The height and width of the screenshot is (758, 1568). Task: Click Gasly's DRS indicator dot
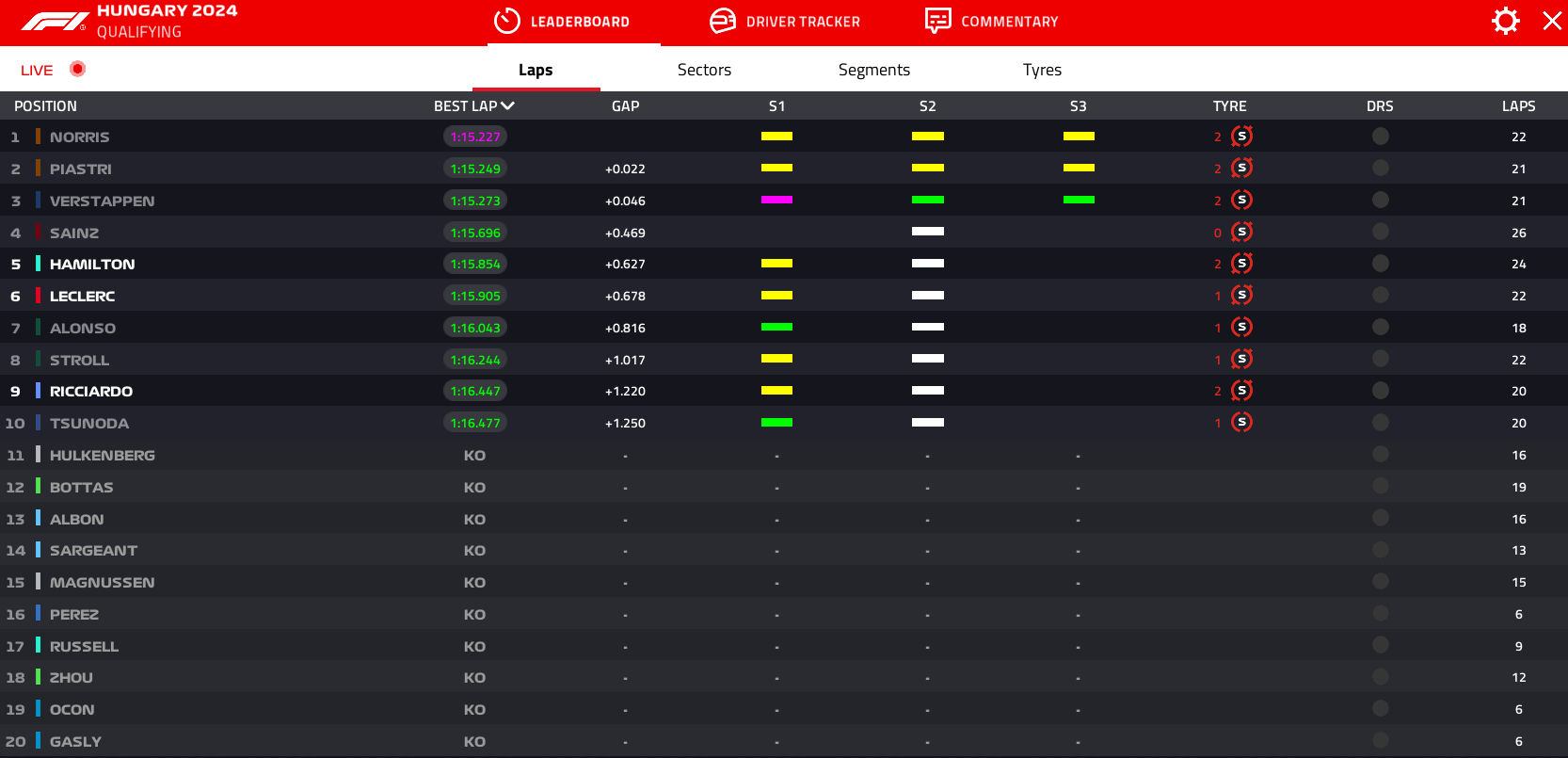coord(1381,740)
